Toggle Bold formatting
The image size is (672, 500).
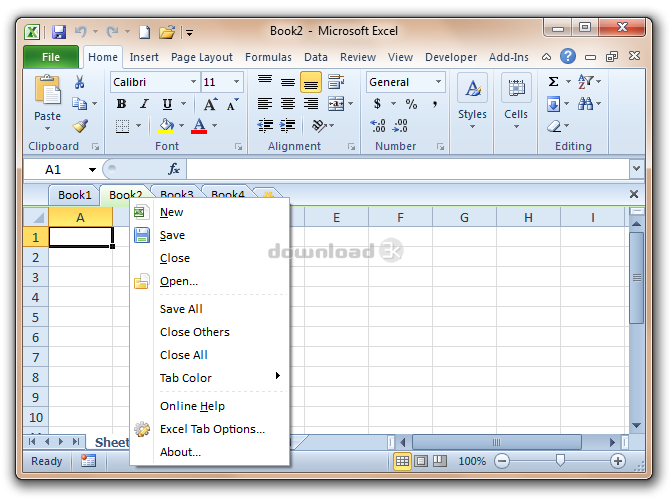click(x=122, y=104)
